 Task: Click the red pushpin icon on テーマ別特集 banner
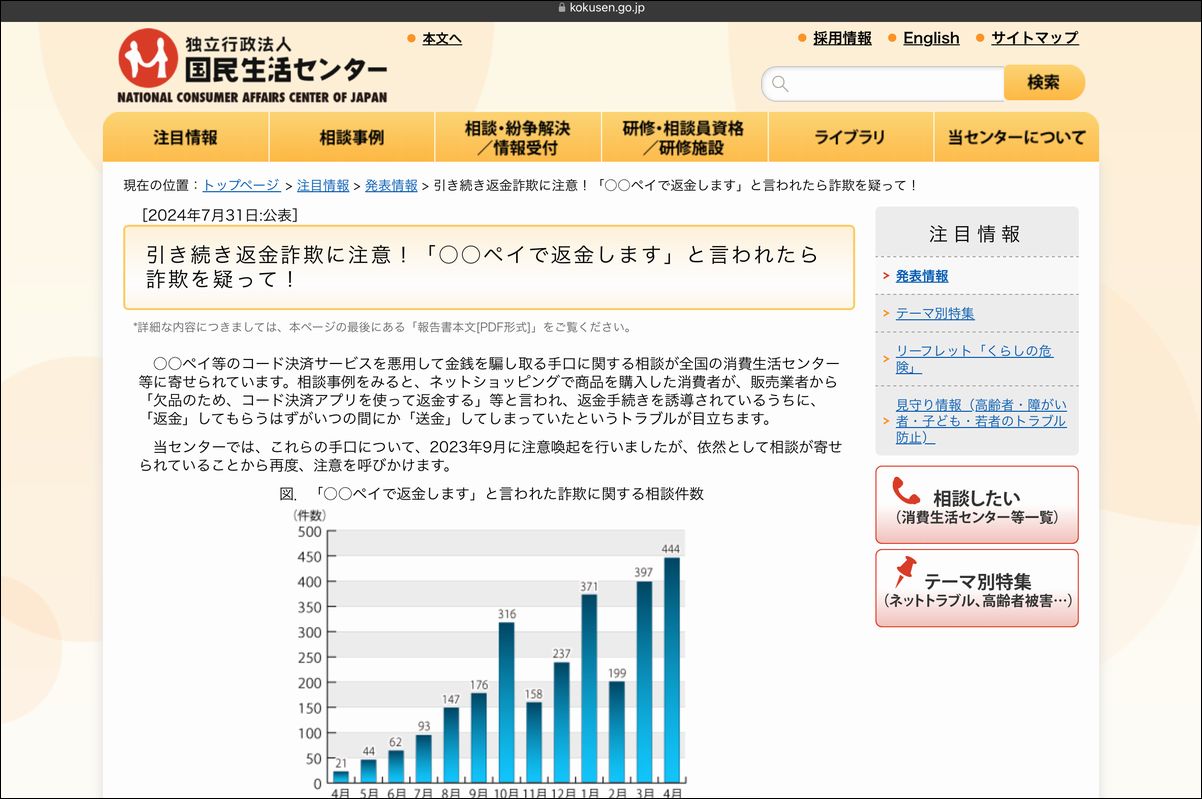click(905, 572)
